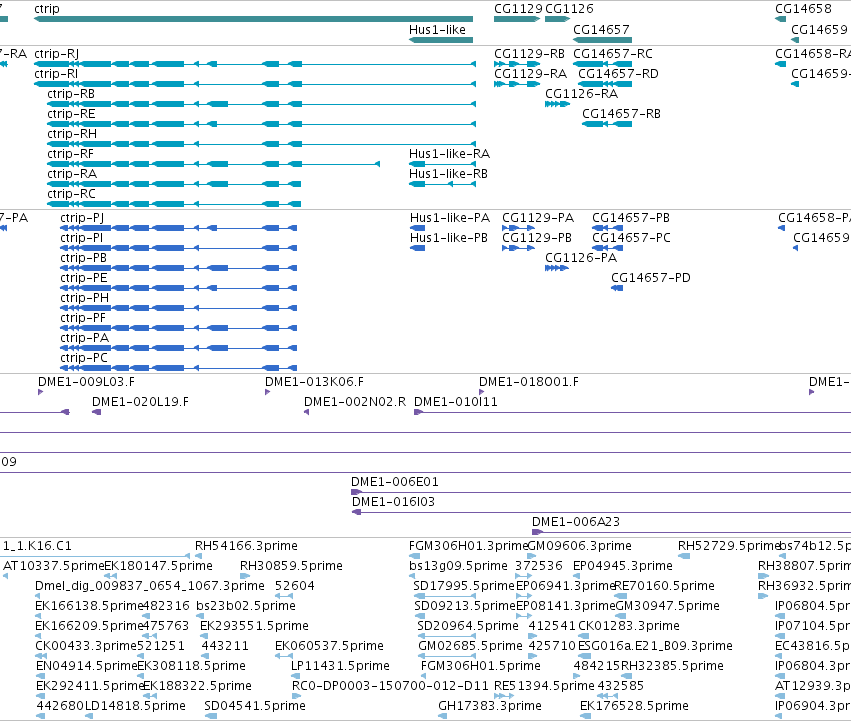Viewport: 851px width, 721px height.
Task: Click the Hus1-like gene bar
Action: tap(441, 40)
